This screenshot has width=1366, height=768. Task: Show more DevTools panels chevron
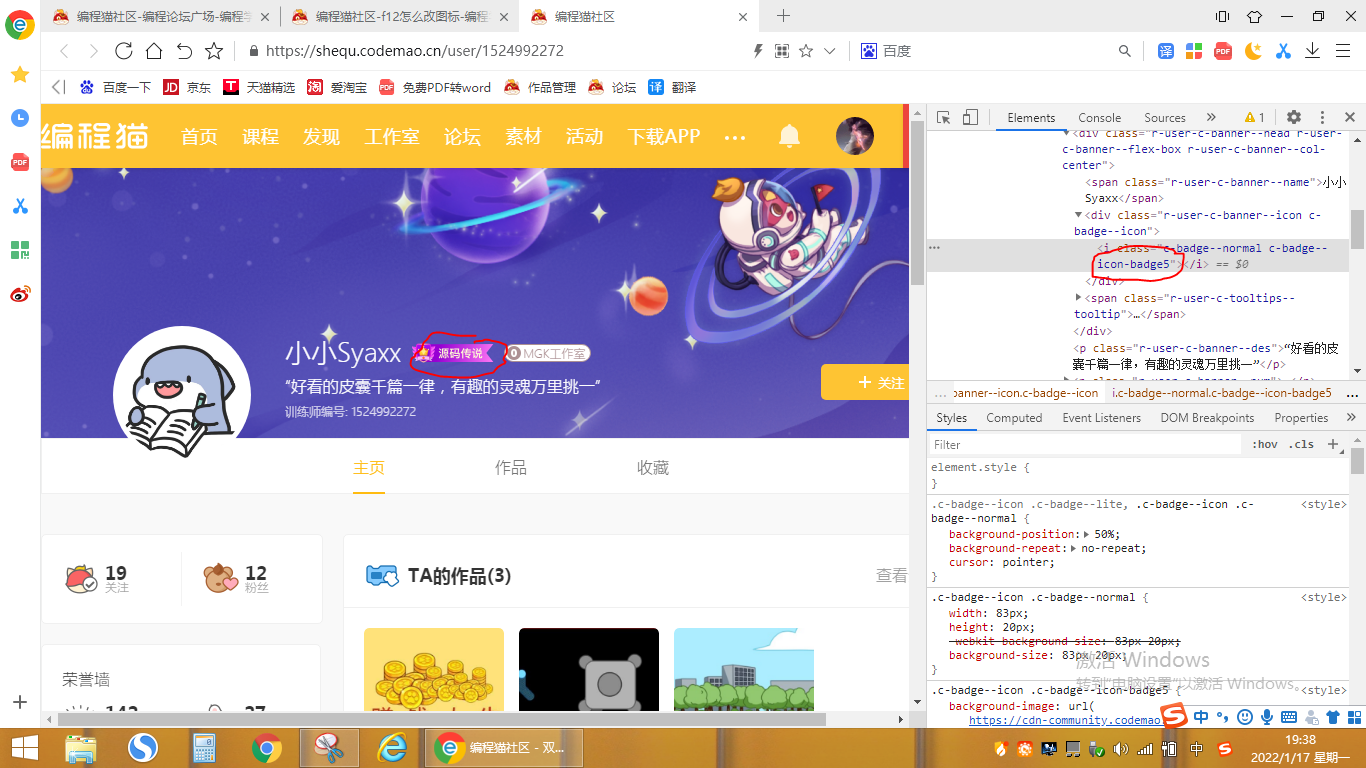(x=1211, y=117)
